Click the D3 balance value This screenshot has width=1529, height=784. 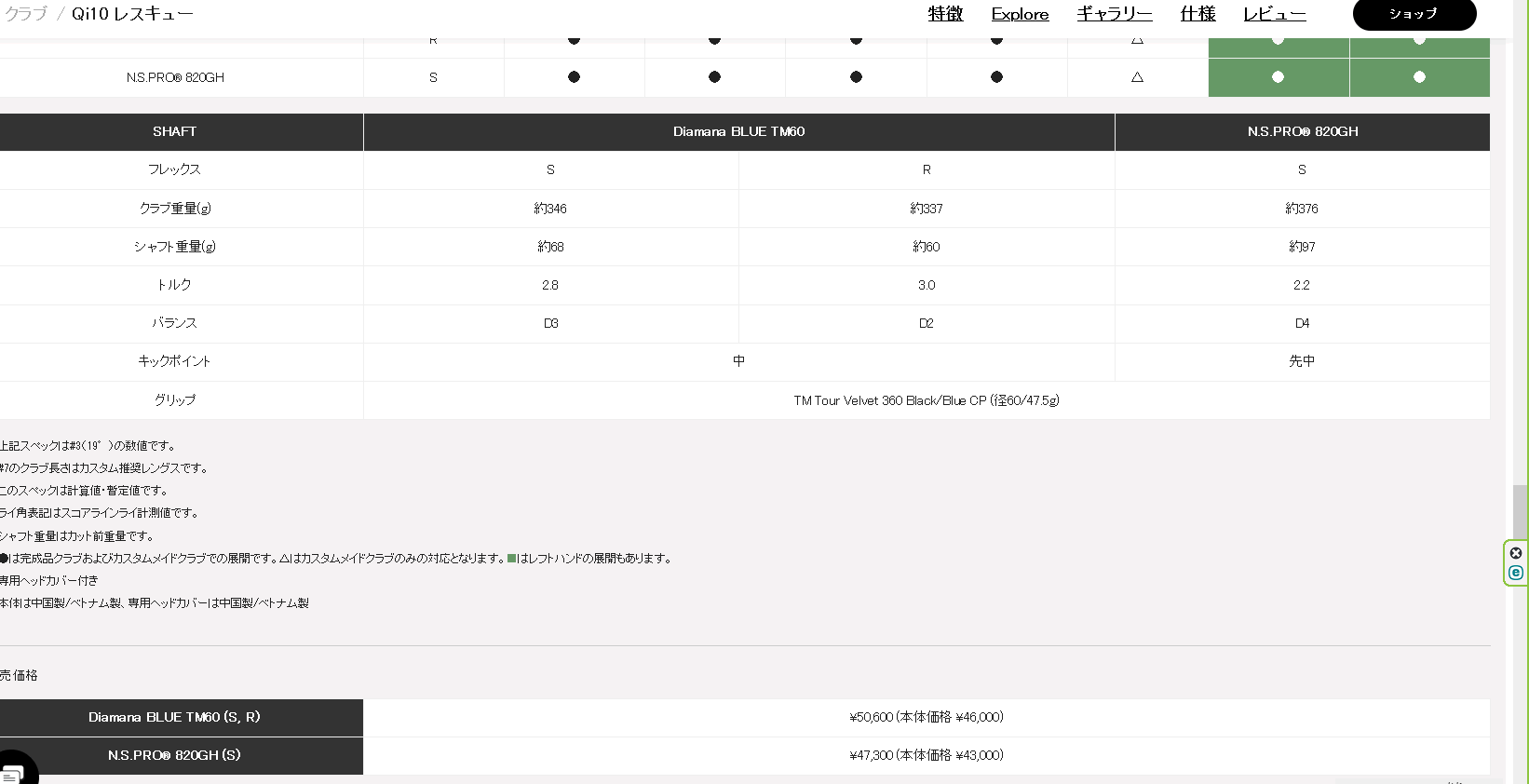(550, 323)
